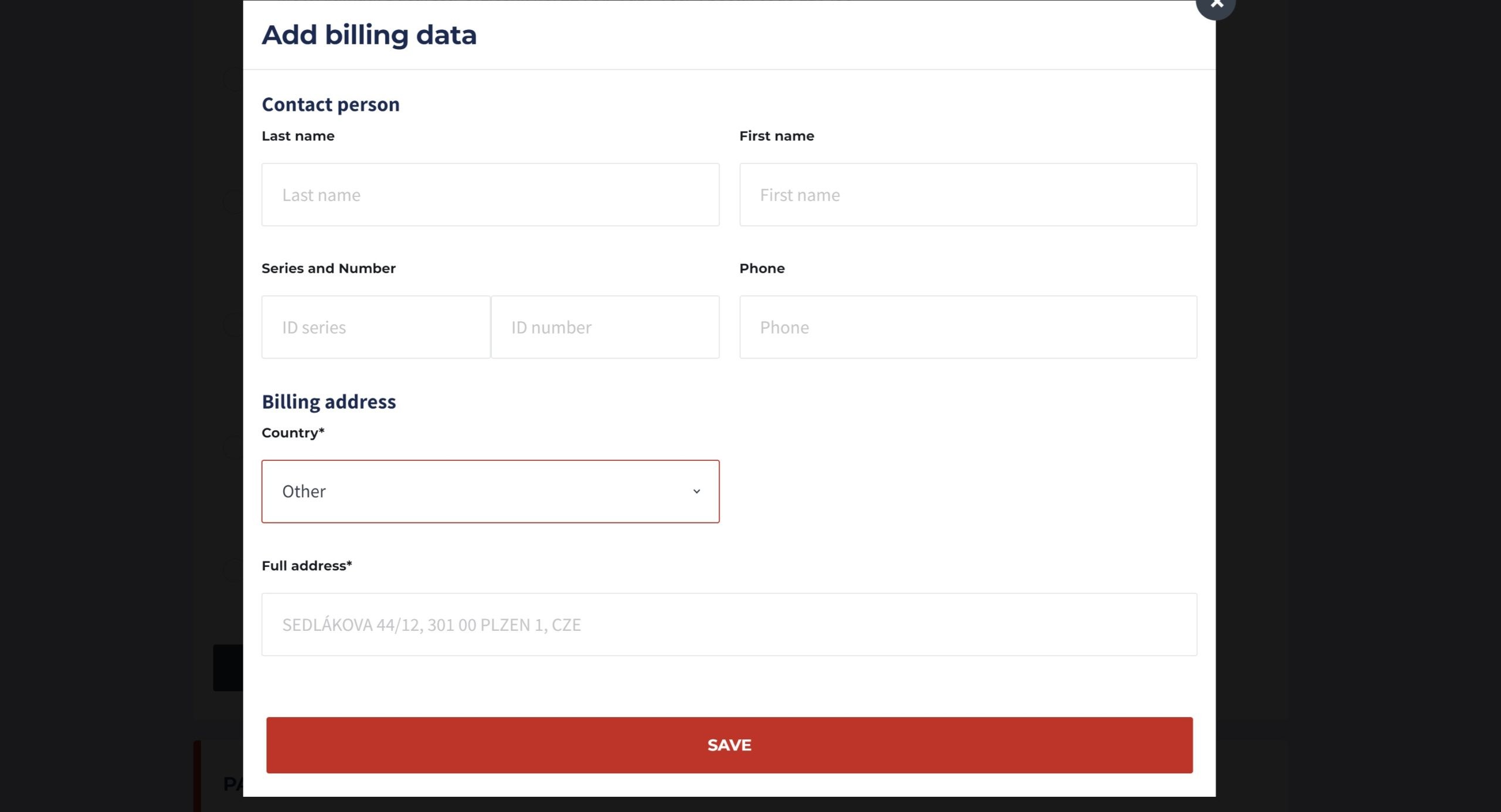
Task: Click the 'Last name' field label
Action: tap(298, 136)
